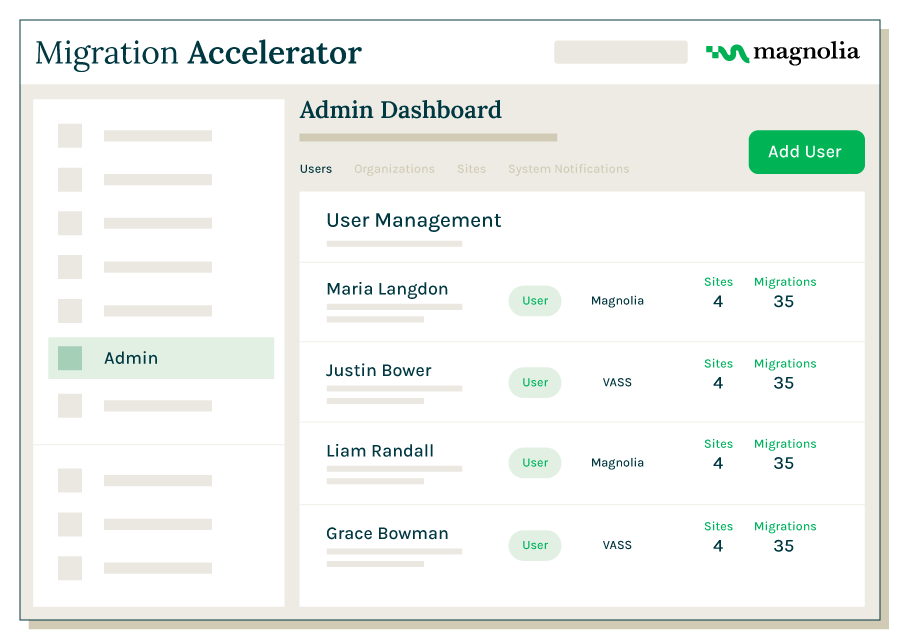Image resolution: width=900 pixels, height=641 pixels.
Task: Select the Grace Bowman user name
Action: pyautogui.click(x=387, y=533)
